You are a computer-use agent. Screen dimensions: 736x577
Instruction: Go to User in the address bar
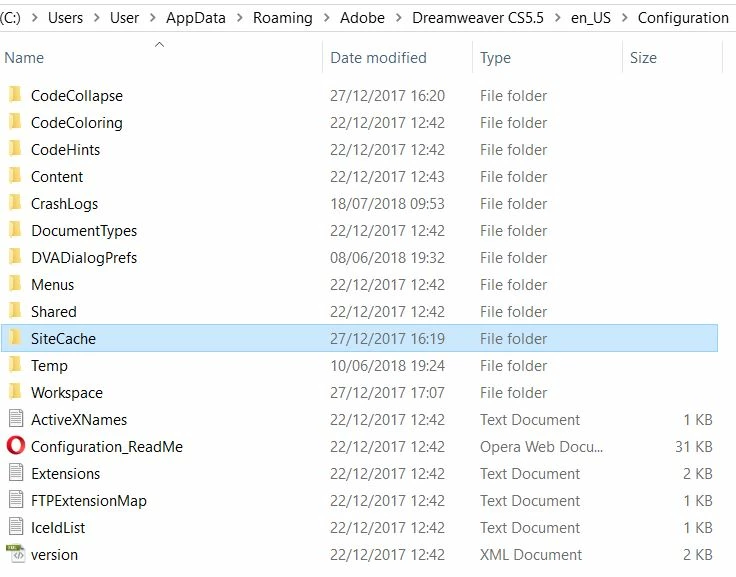[124, 18]
